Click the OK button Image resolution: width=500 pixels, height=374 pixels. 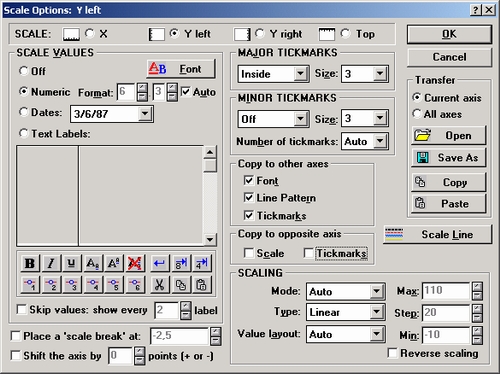[x=449, y=34]
